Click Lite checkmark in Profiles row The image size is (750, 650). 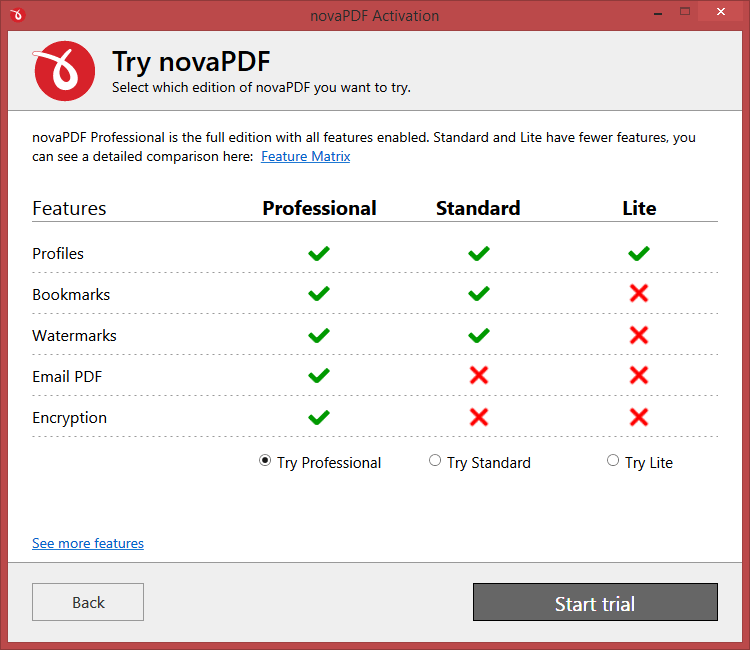(x=639, y=253)
